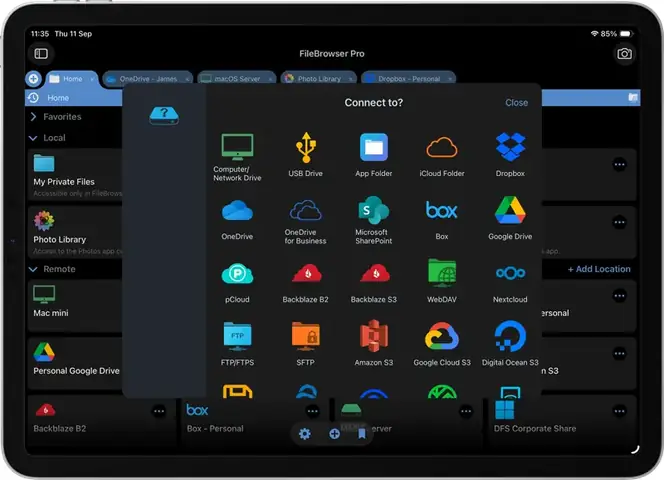Switch to macOS Server tab
Image resolution: width=664 pixels, height=480 pixels.
click(x=237, y=79)
